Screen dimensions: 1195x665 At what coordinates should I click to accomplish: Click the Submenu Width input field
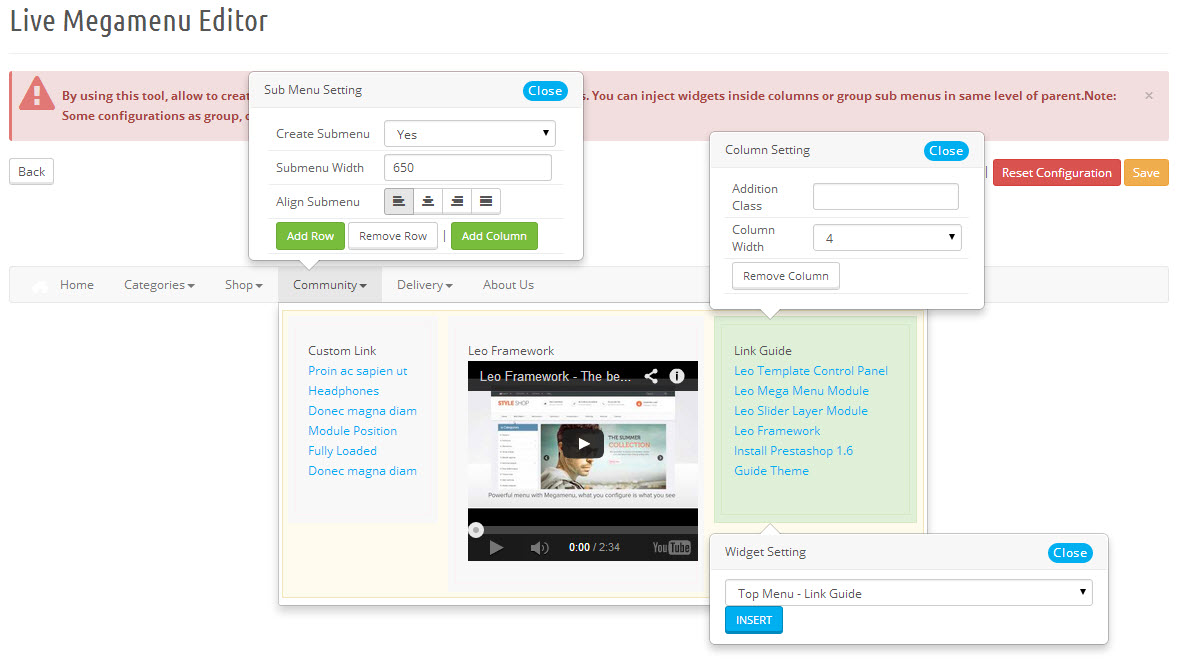(468, 168)
